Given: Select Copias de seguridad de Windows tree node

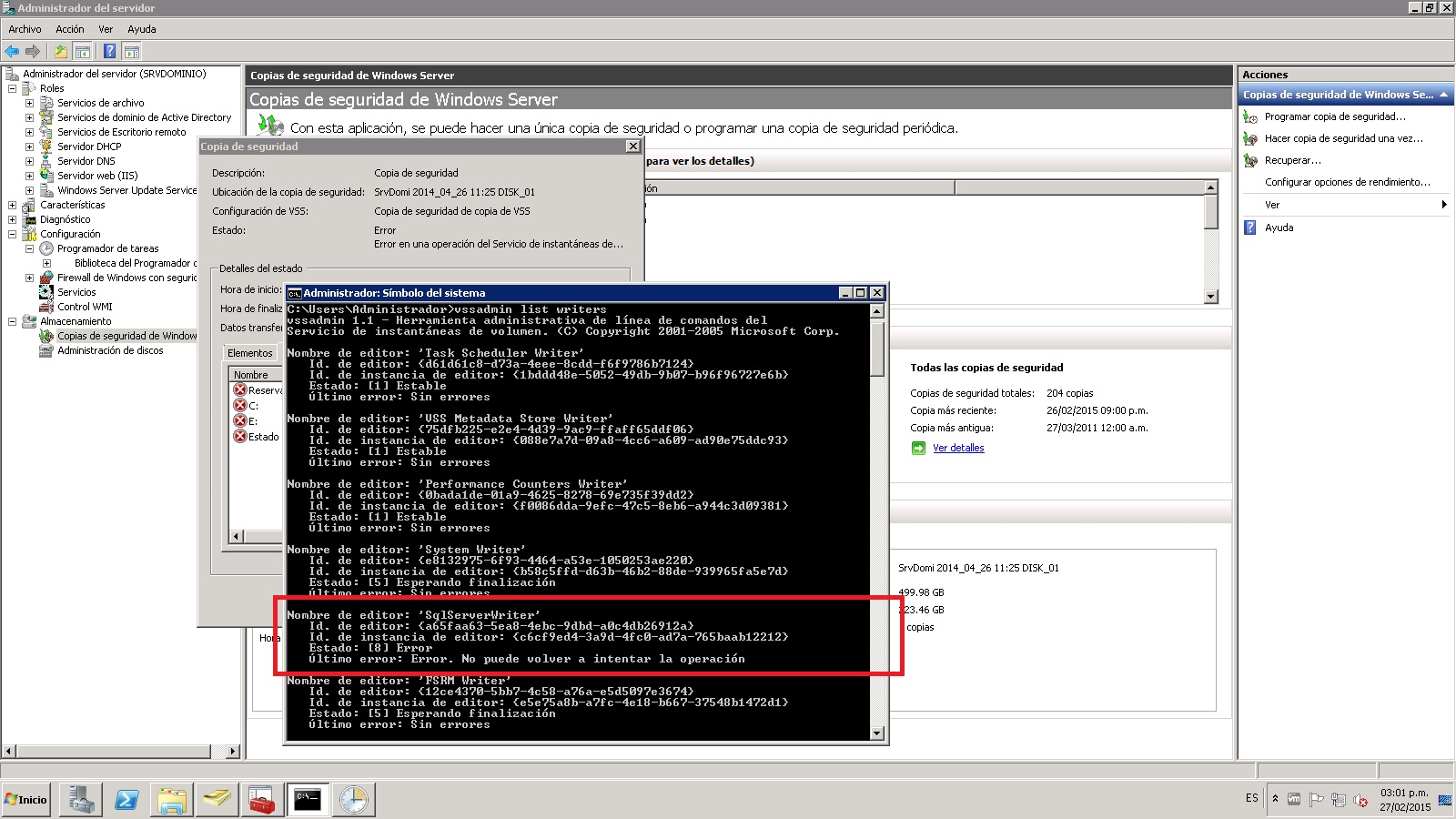Looking at the screenshot, I should click(126, 336).
